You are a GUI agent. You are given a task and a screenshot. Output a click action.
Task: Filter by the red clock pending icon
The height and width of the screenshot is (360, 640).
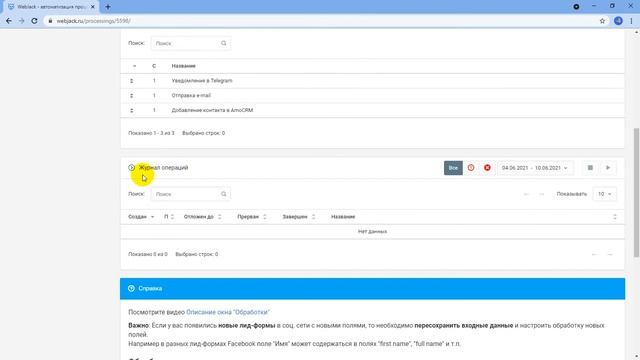471,168
